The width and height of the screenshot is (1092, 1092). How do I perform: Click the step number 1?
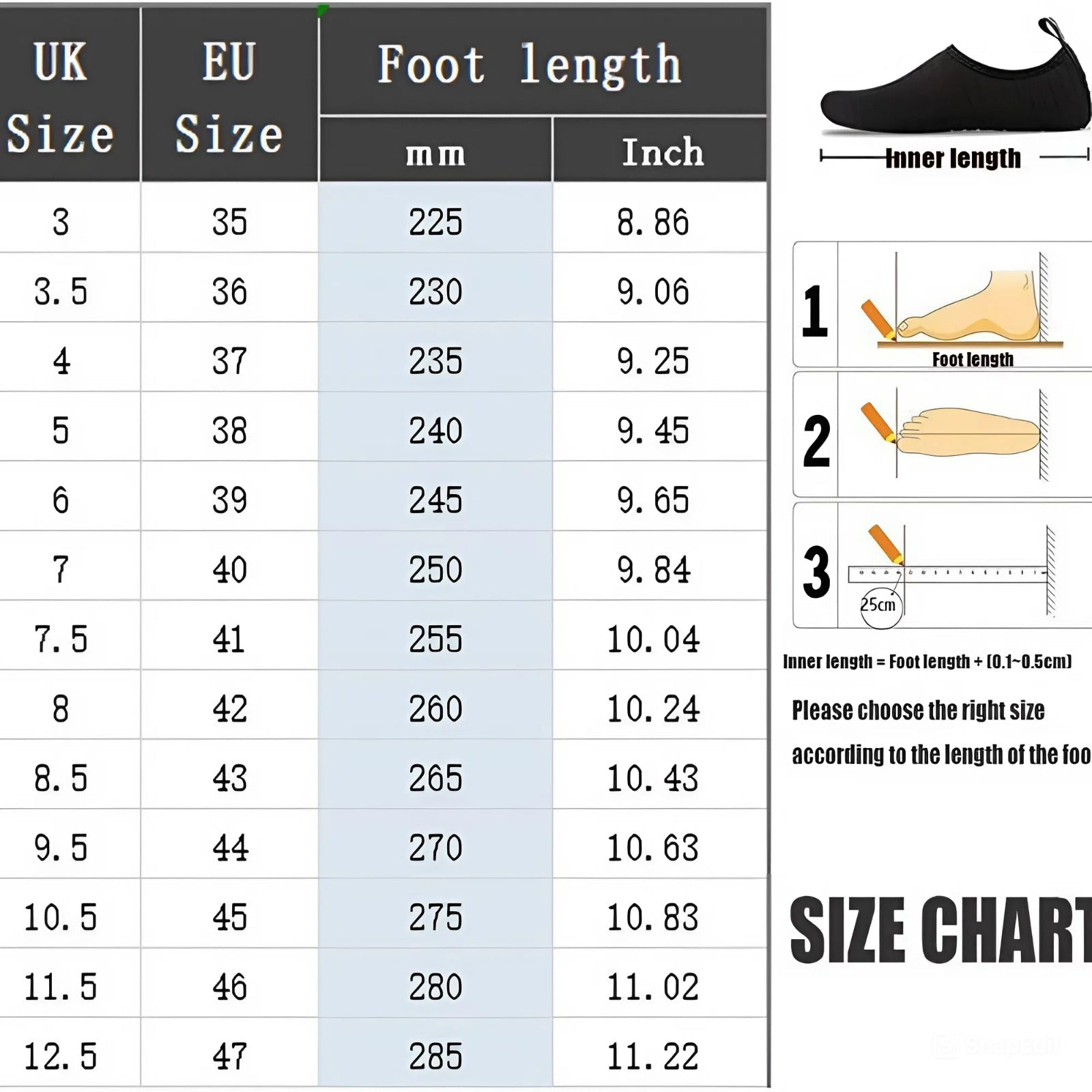[815, 311]
